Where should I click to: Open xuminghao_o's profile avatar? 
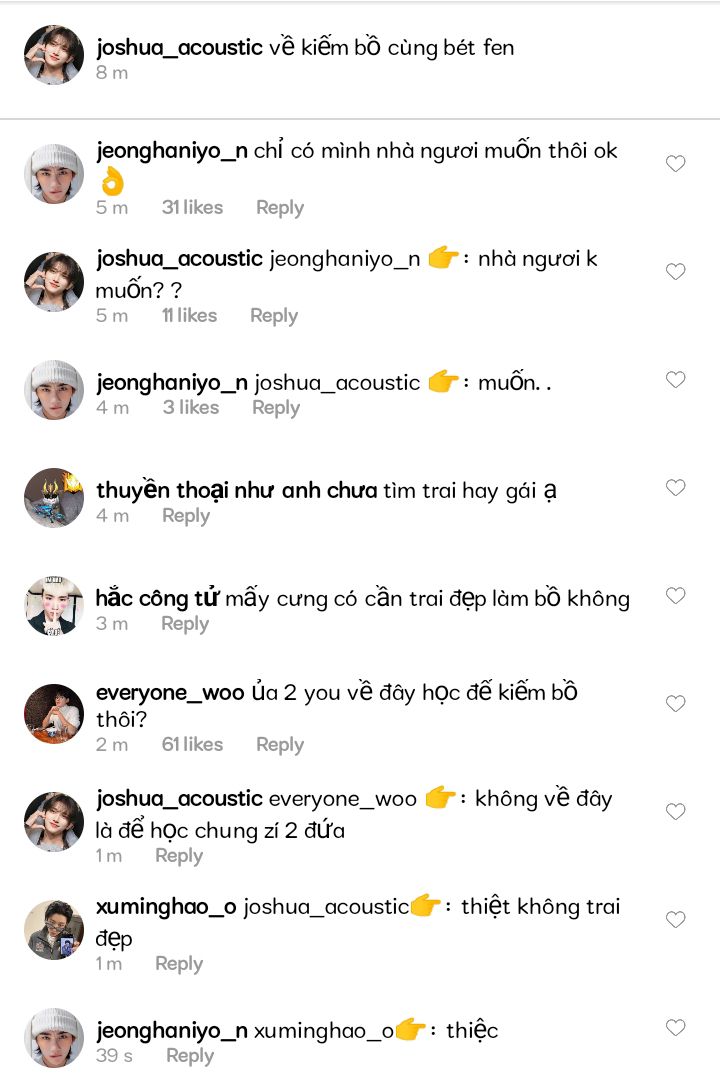click(54, 930)
